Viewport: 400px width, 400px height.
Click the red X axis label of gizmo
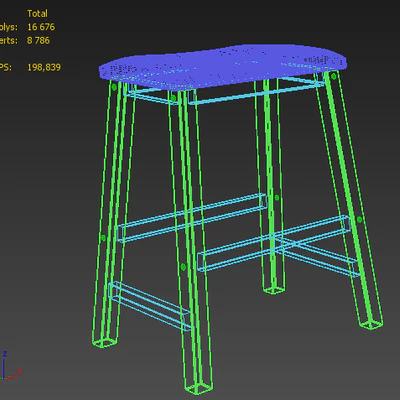[x=19, y=371]
